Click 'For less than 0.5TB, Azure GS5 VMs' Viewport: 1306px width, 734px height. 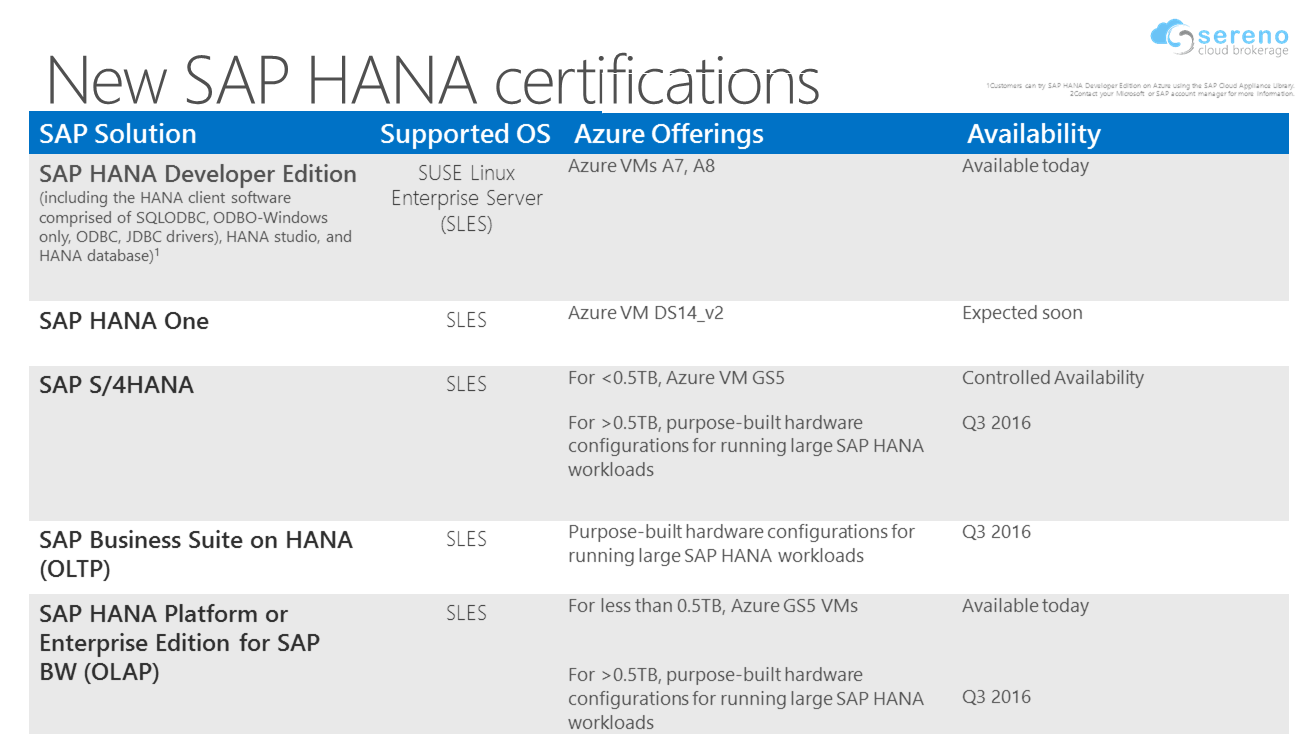coord(712,606)
